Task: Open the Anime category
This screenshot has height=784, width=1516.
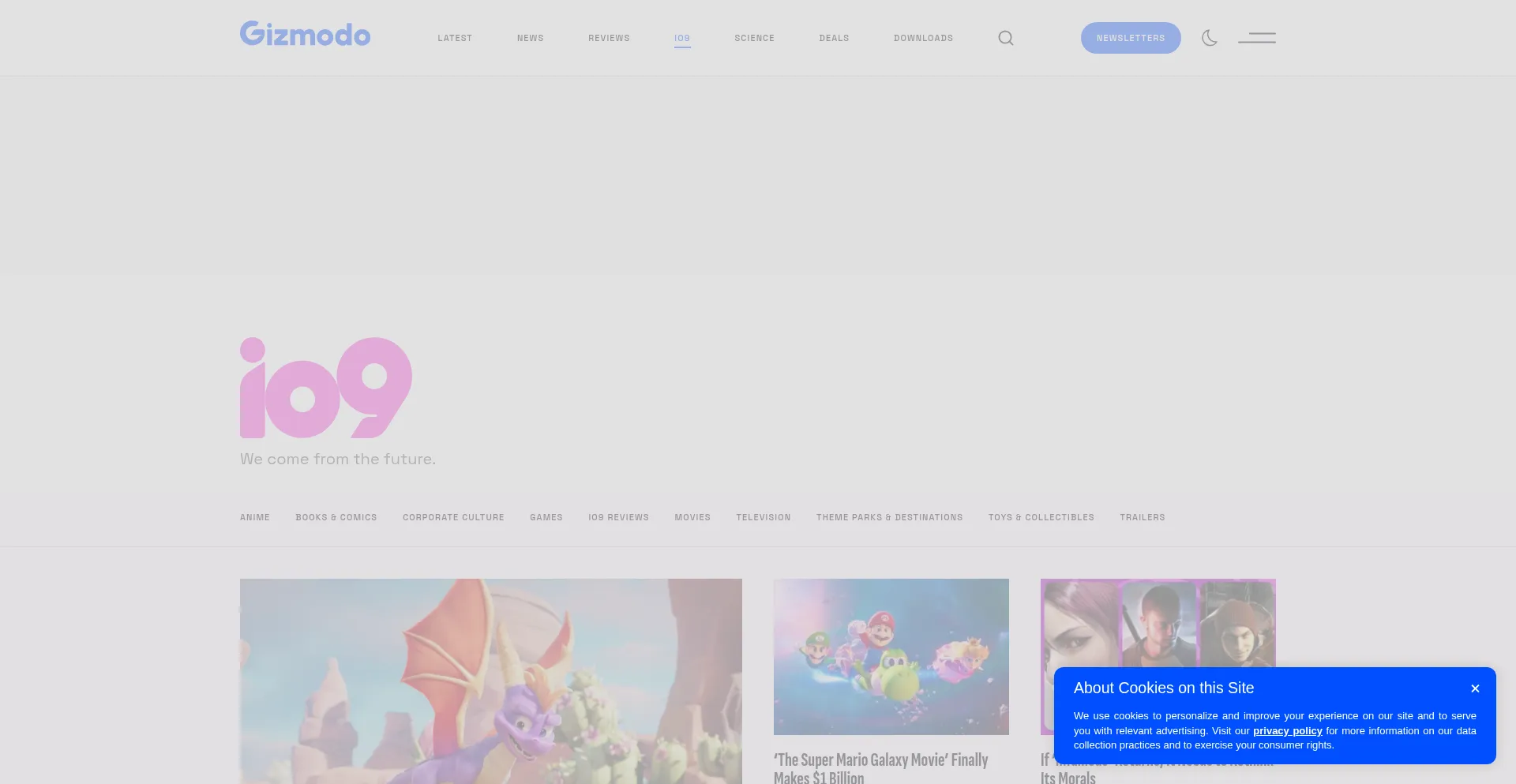Action: (x=255, y=517)
